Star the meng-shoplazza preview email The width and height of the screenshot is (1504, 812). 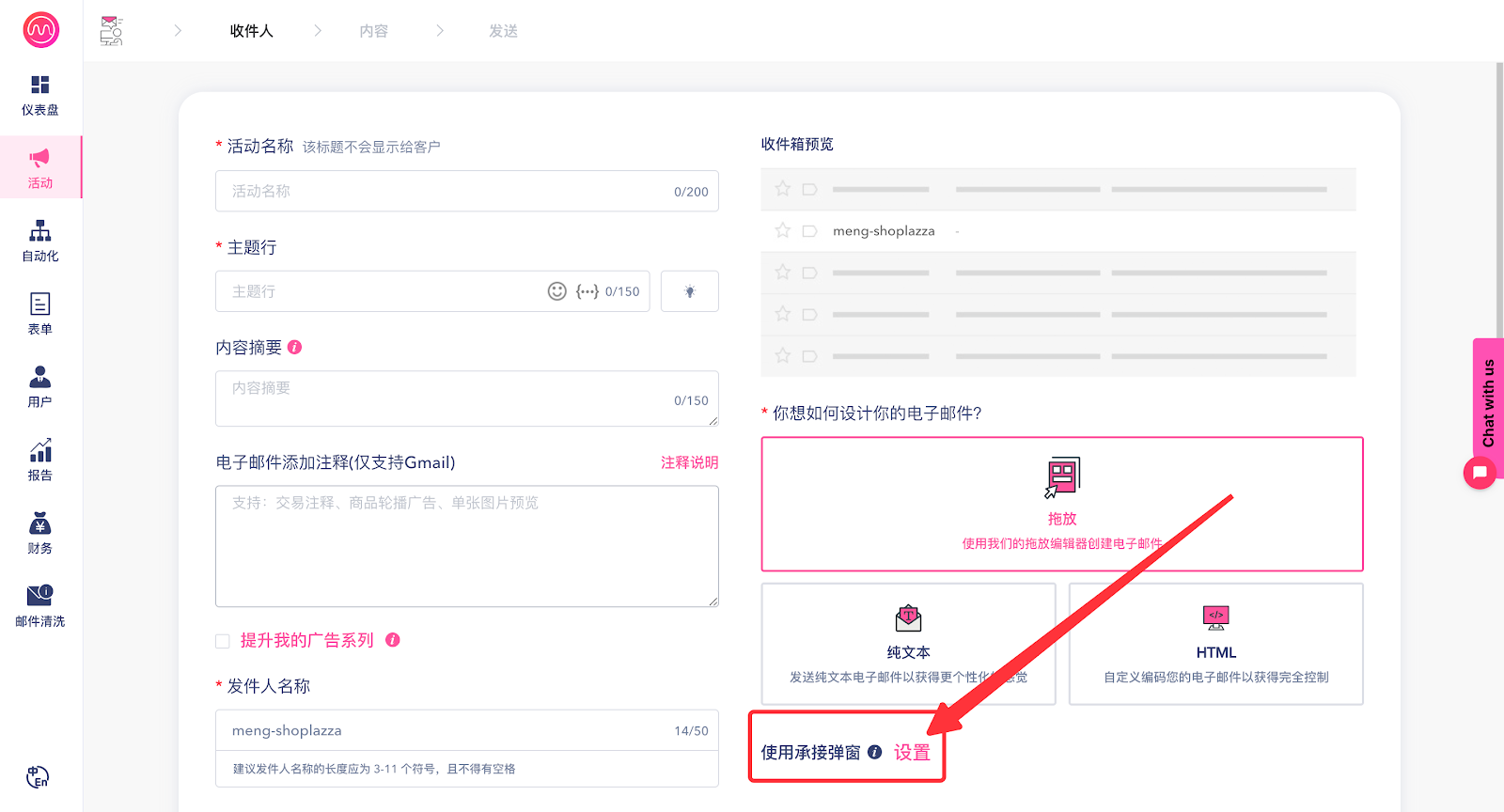point(782,230)
